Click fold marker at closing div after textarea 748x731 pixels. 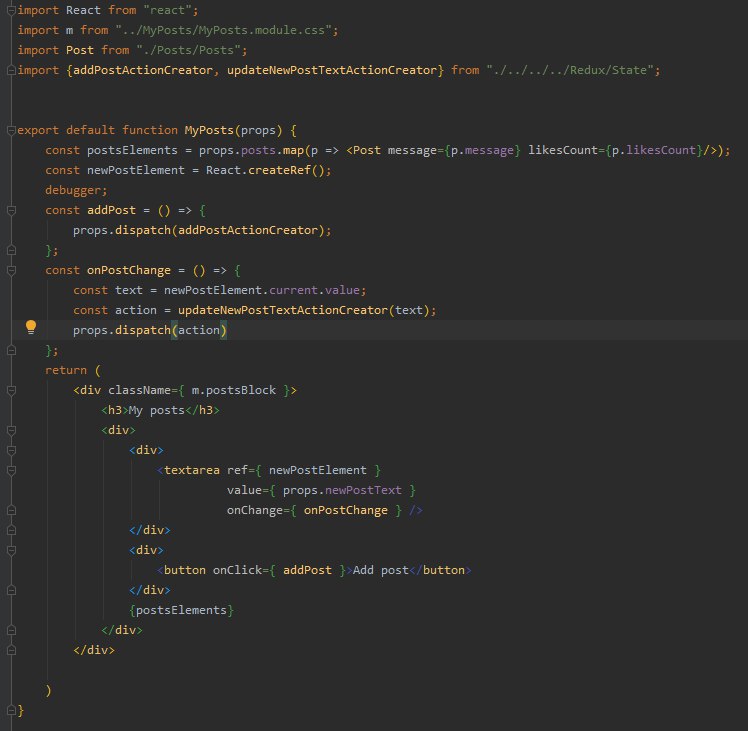tap(11, 531)
